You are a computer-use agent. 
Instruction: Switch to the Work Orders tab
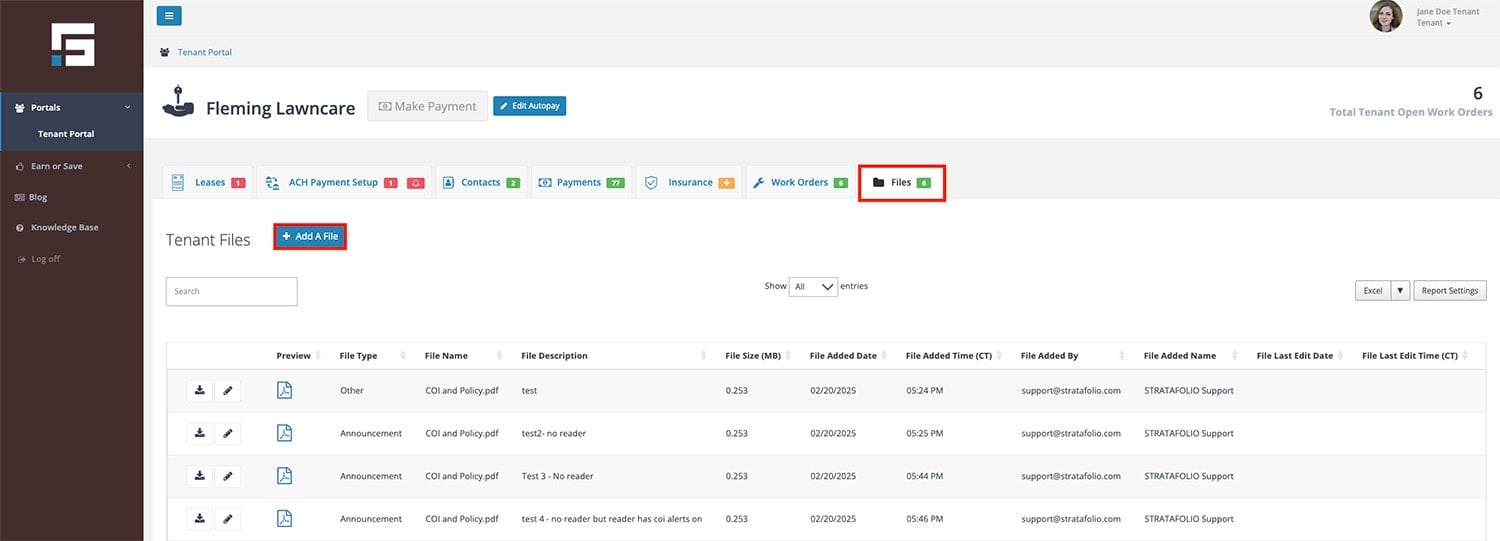tap(800, 183)
